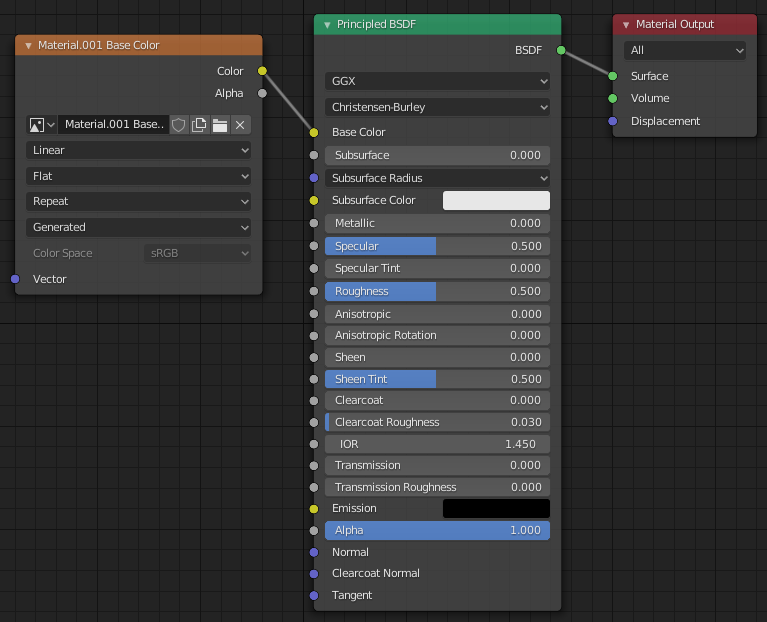Collapse the Principled BSDF node
Viewport: 767px width, 622px height.
pos(327,24)
